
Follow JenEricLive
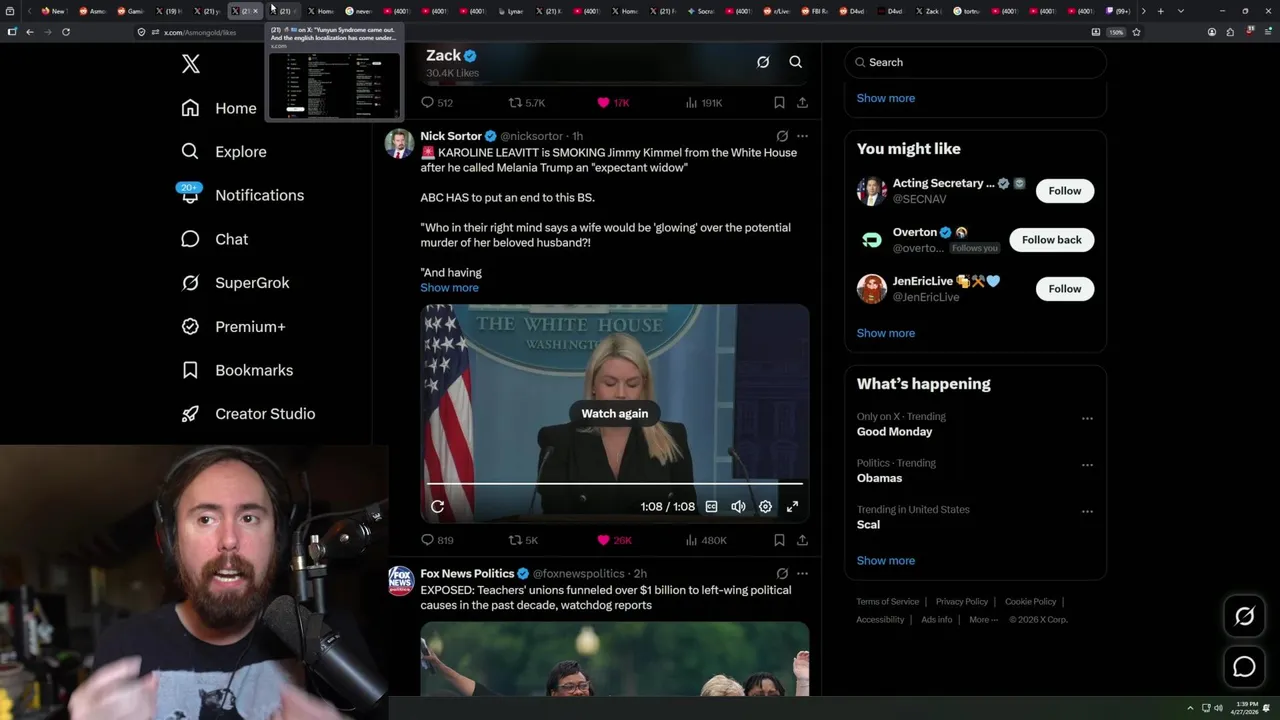tap(1065, 289)
